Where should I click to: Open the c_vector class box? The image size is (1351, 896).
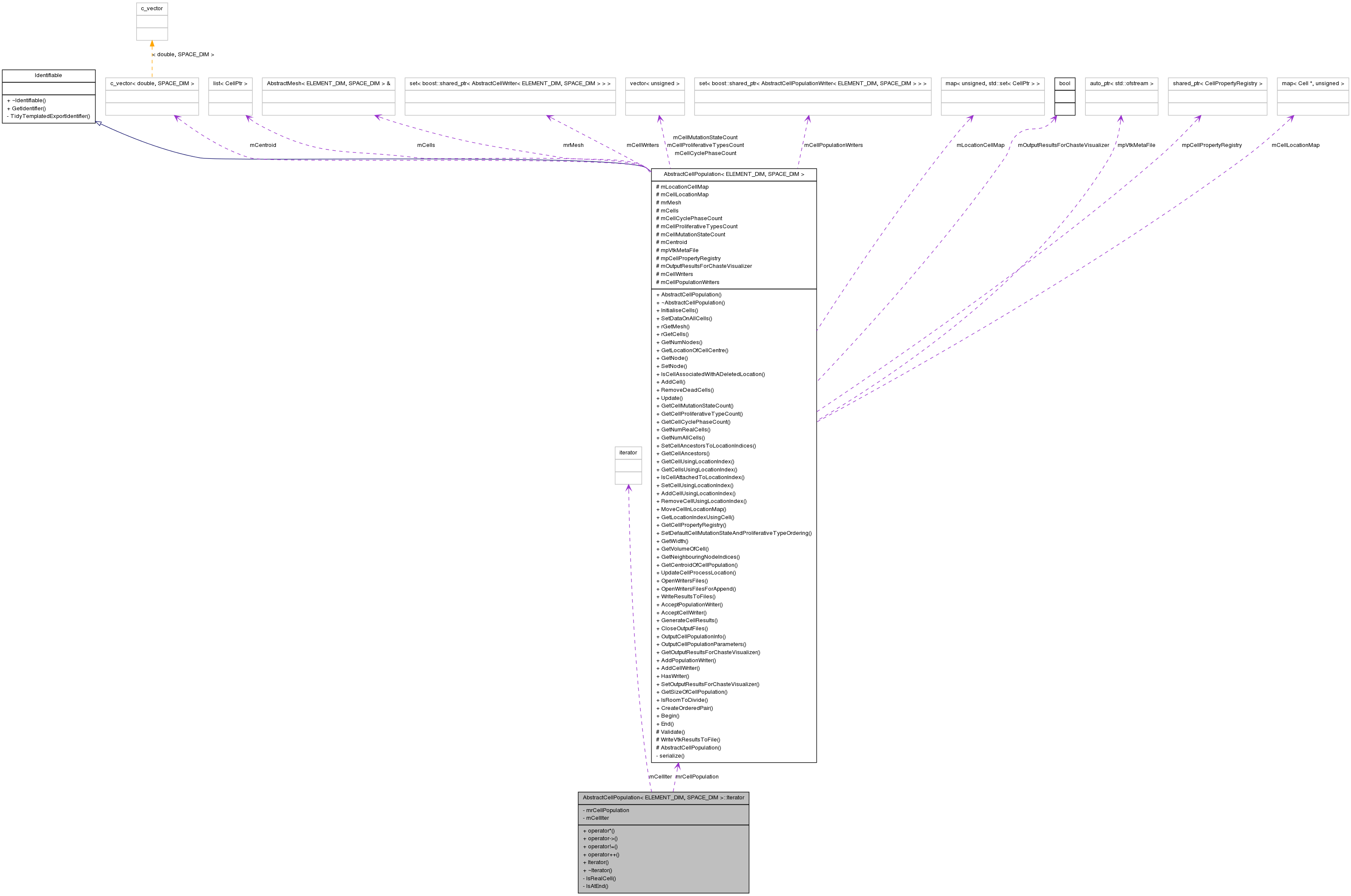click(x=152, y=9)
